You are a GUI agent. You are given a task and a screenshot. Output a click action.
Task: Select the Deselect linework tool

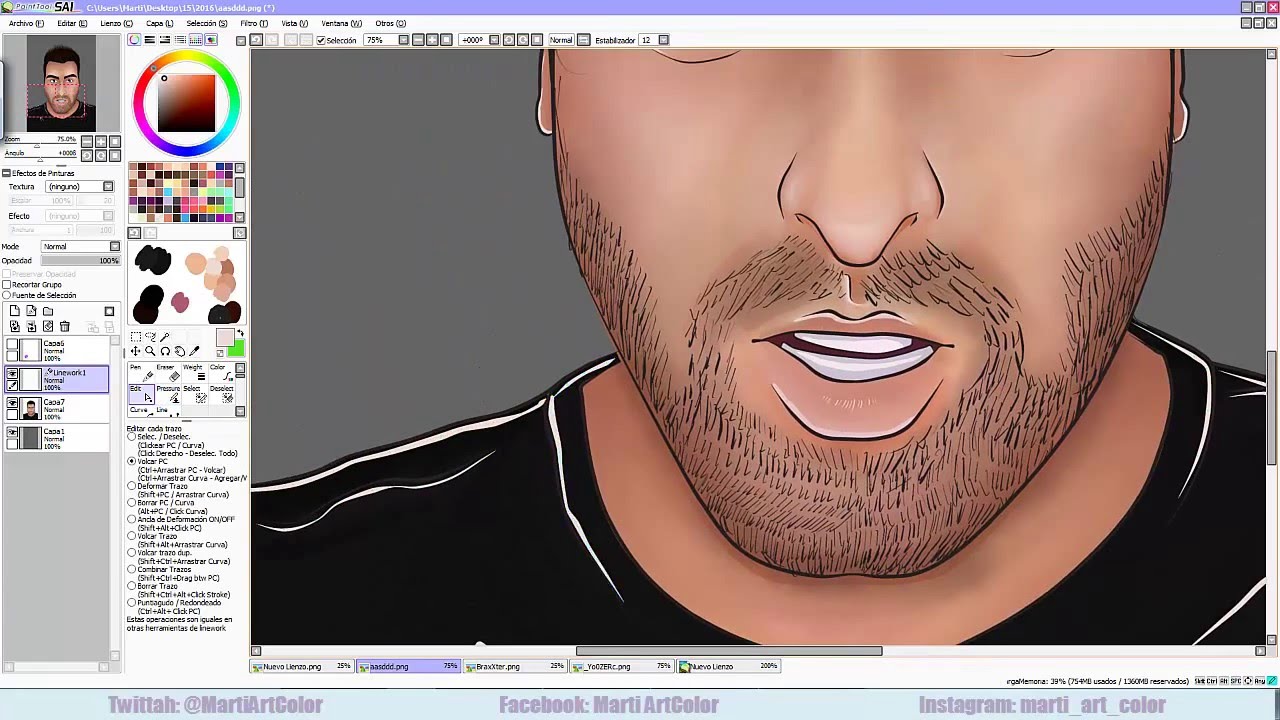pos(221,394)
